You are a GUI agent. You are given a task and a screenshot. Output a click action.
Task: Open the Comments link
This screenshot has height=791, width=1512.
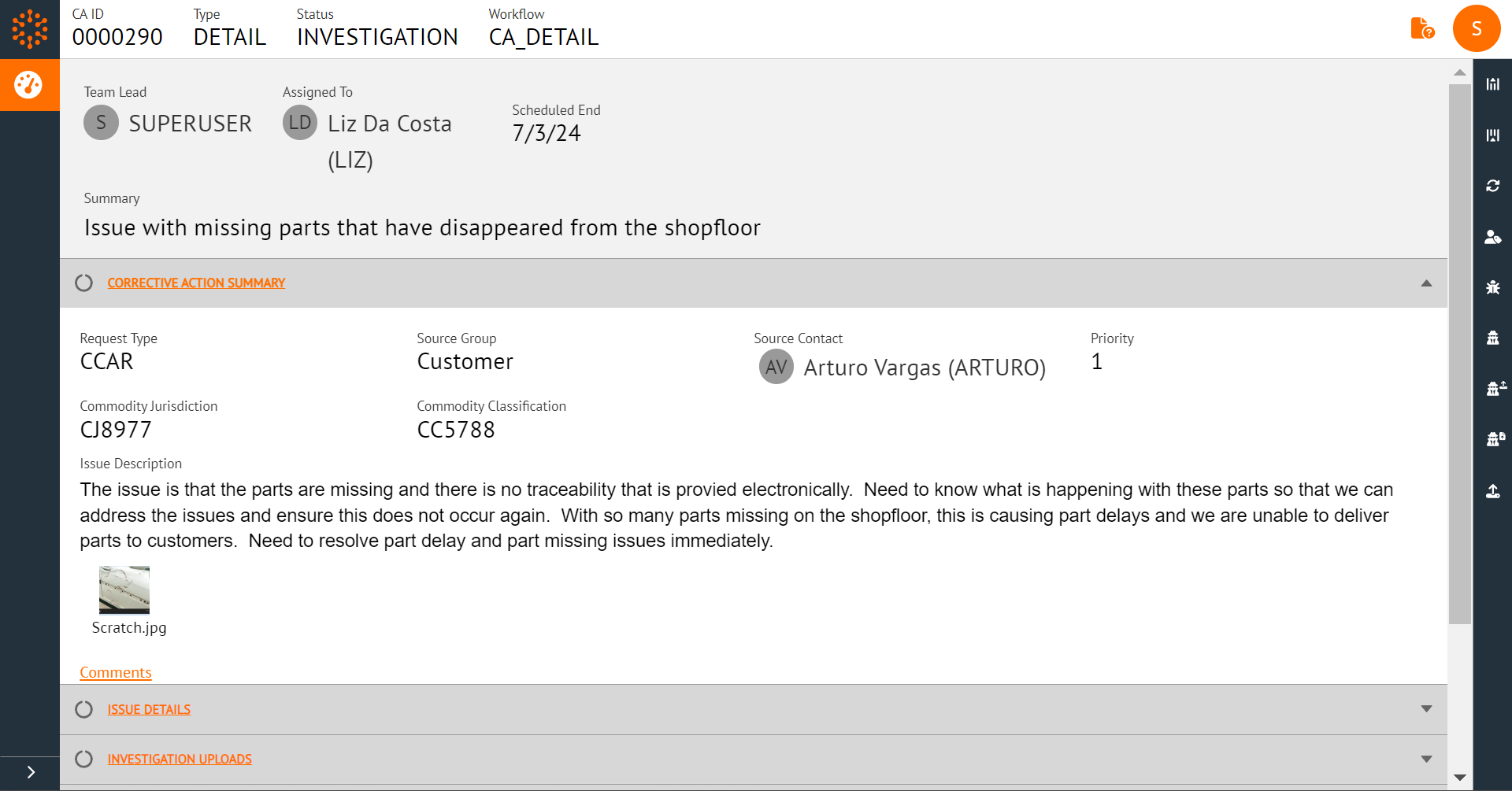[x=115, y=672]
